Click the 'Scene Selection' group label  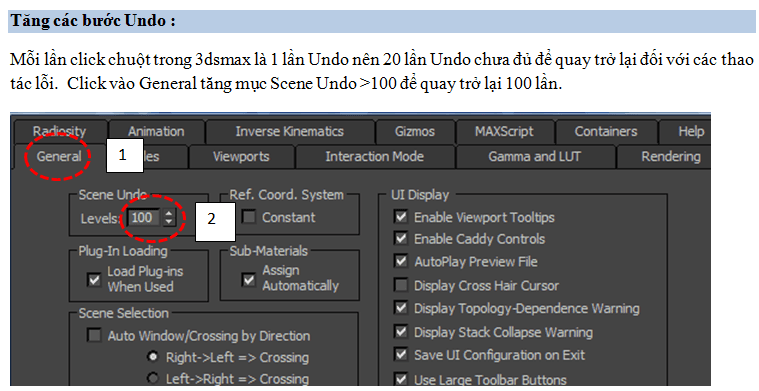(x=123, y=313)
